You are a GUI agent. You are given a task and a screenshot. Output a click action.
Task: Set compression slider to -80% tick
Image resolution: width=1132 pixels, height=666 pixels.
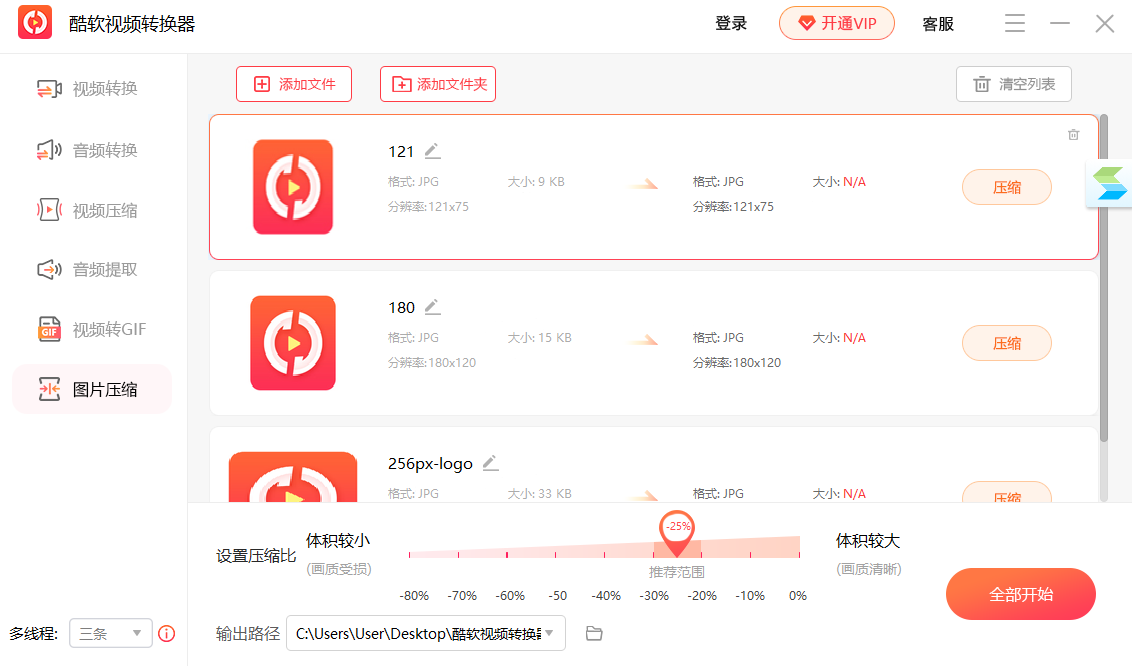409,554
